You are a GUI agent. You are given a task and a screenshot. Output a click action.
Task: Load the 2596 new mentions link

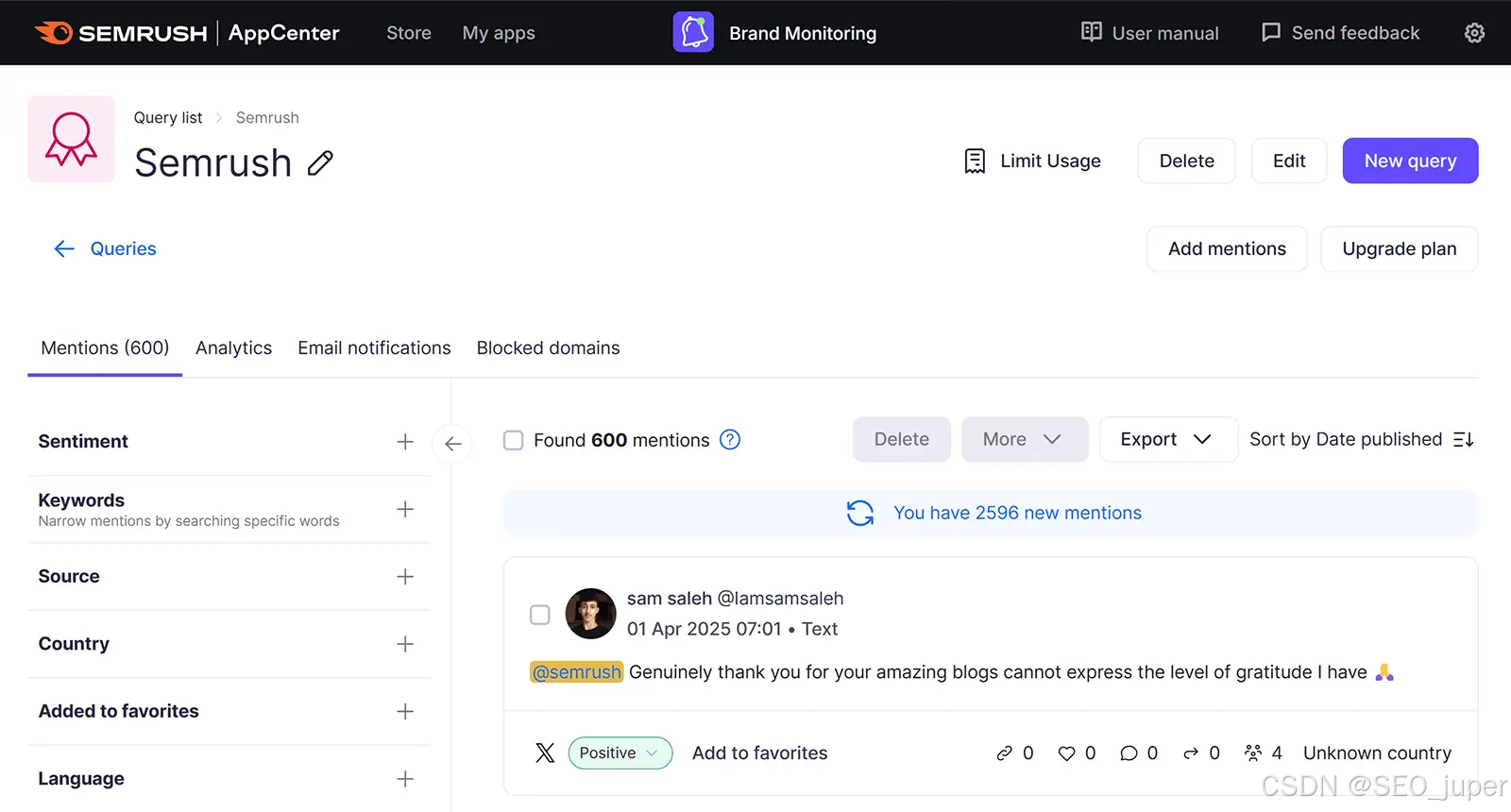pyautogui.click(x=1017, y=513)
